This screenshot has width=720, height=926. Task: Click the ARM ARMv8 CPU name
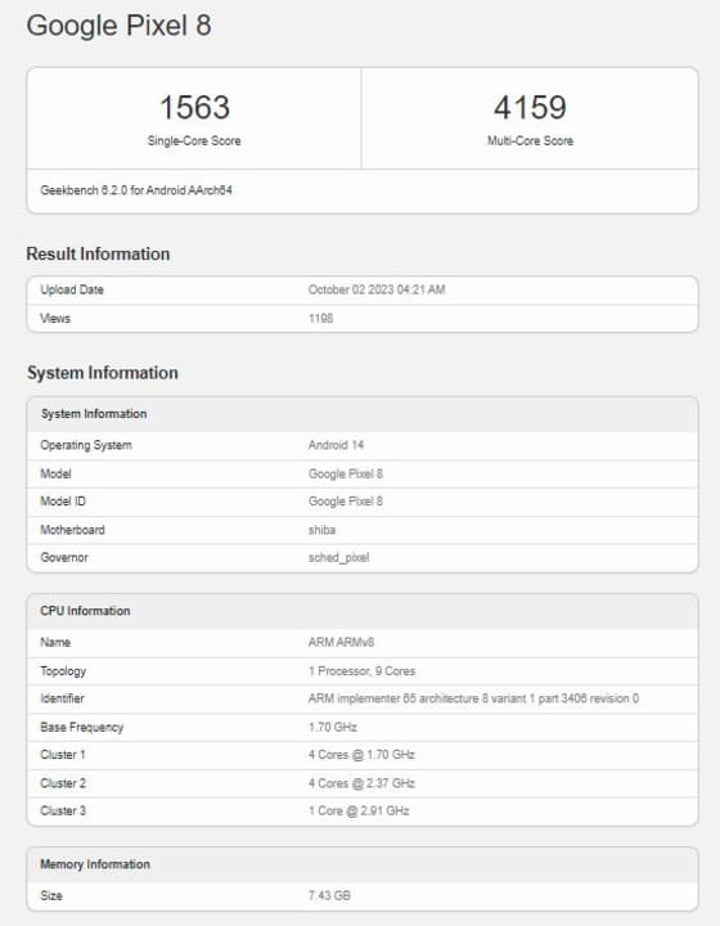pos(341,642)
